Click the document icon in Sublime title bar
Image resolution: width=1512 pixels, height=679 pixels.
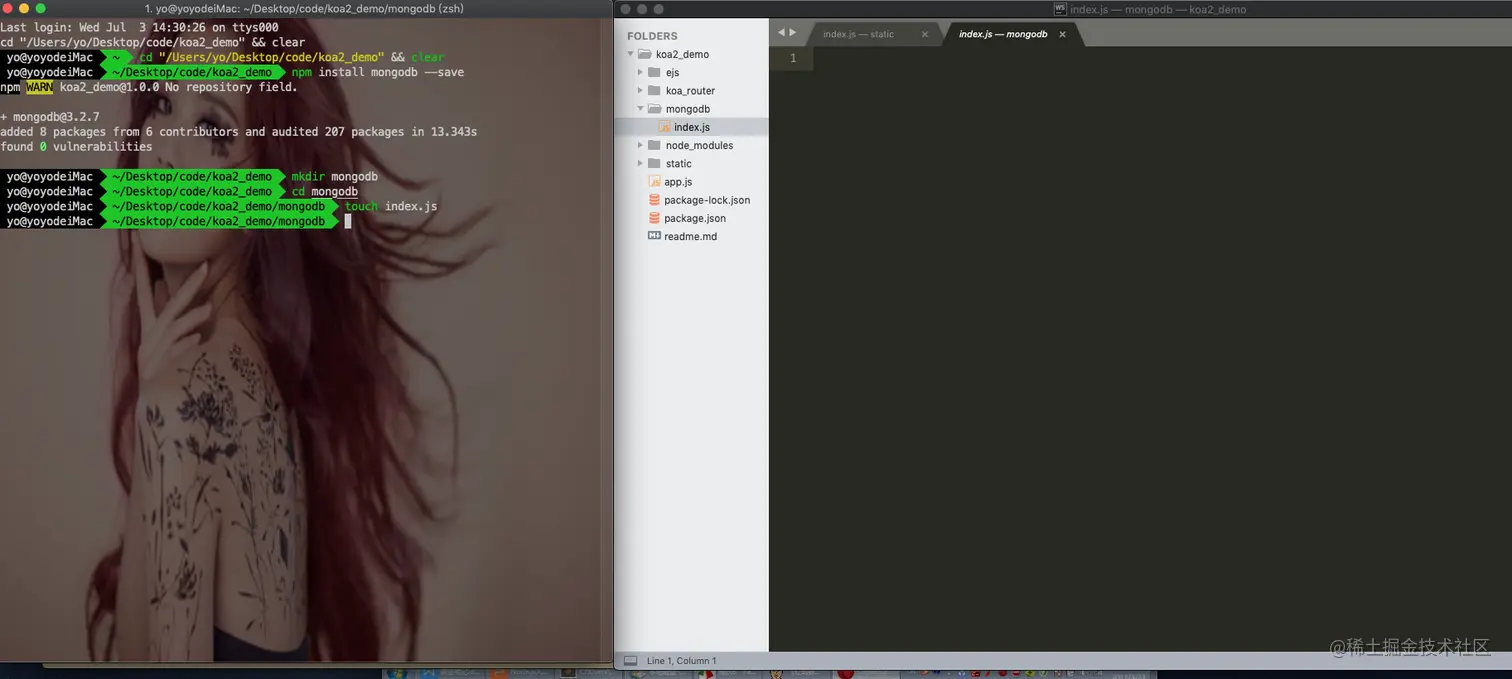[x=1060, y=9]
